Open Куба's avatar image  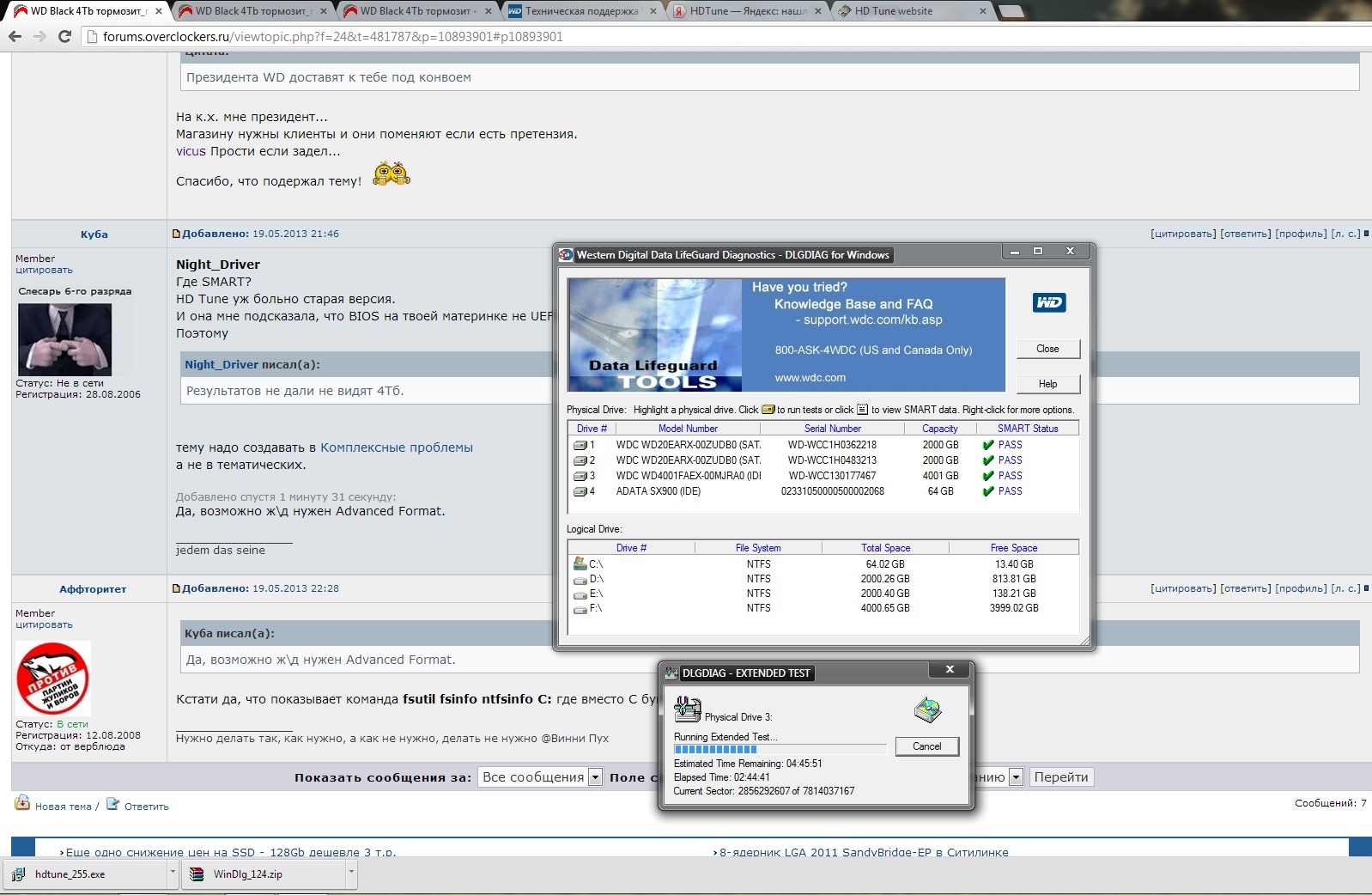click(65, 339)
